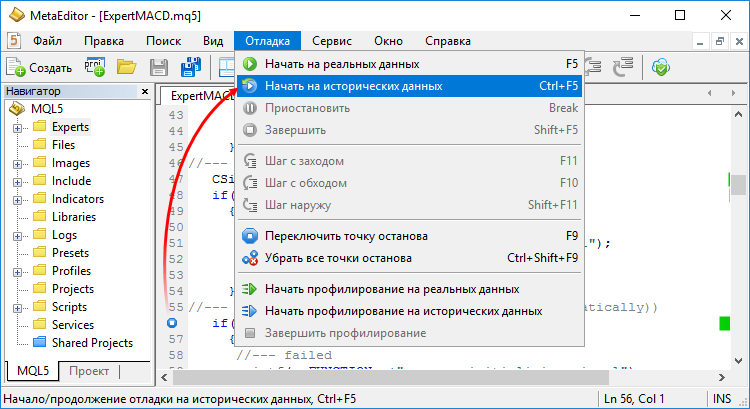Click the green shield icon in toolbar

tap(661, 67)
